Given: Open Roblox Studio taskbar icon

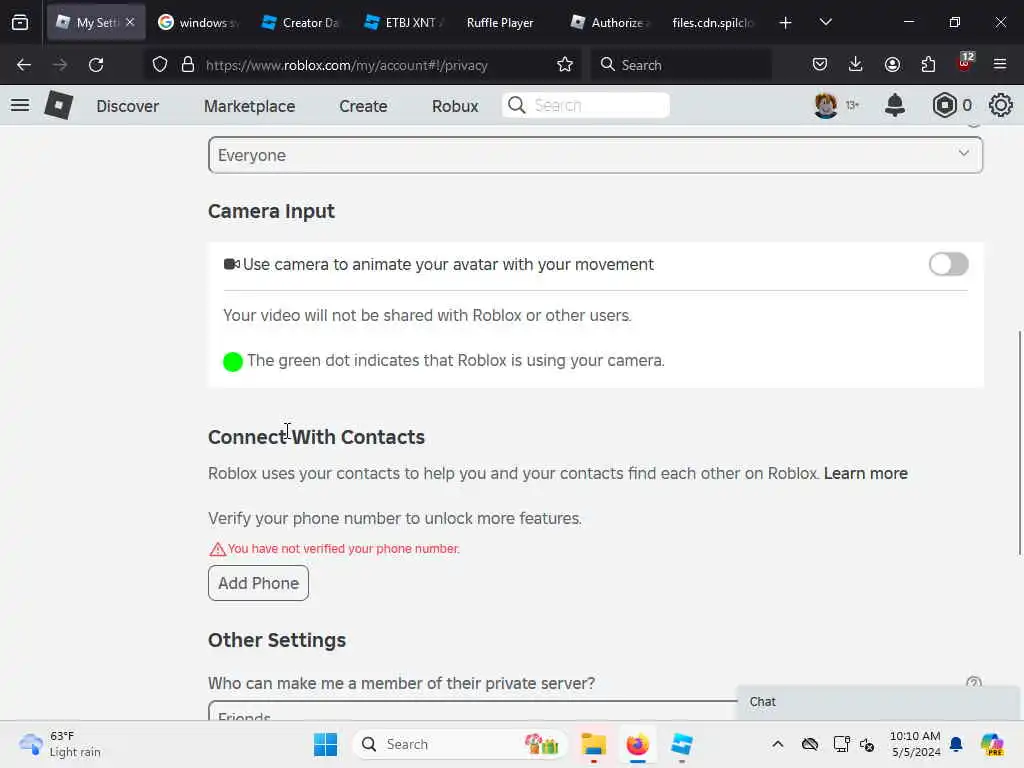Looking at the screenshot, I should (x=682, y=744).
